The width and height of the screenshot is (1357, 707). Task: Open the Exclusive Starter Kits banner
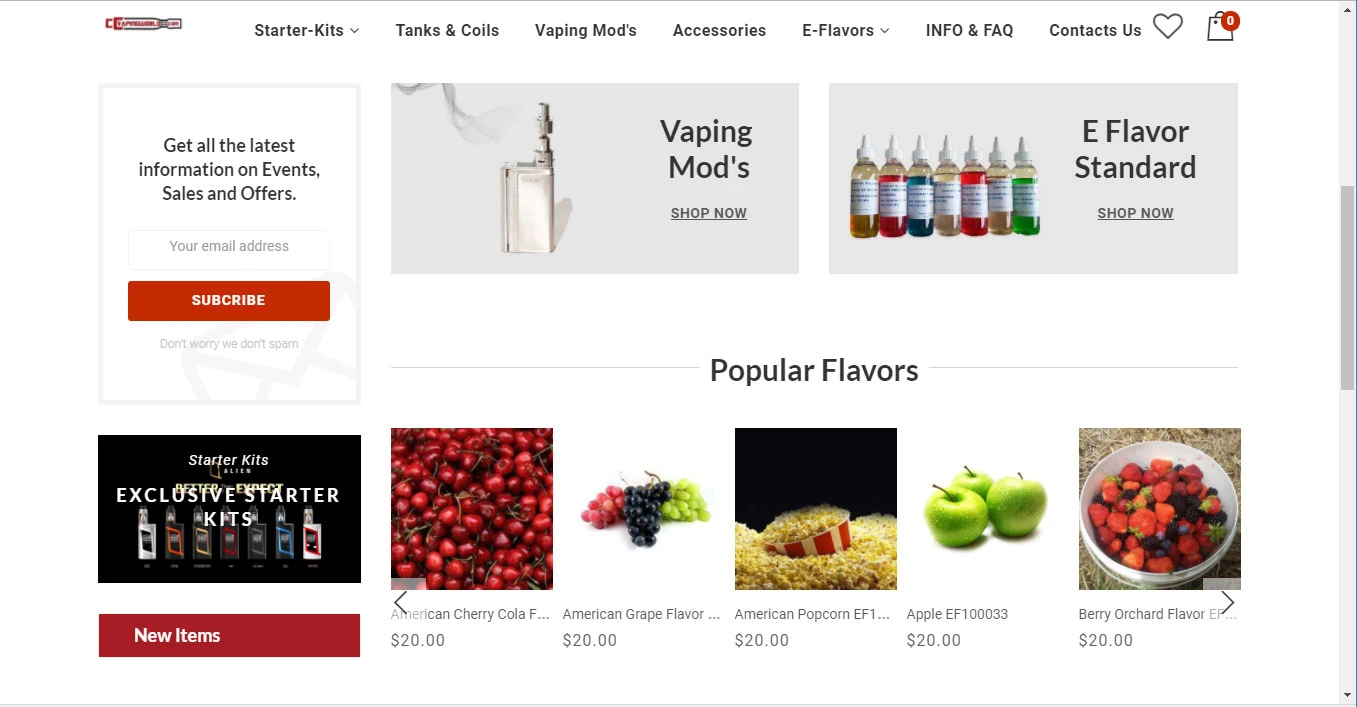(229, 509)
